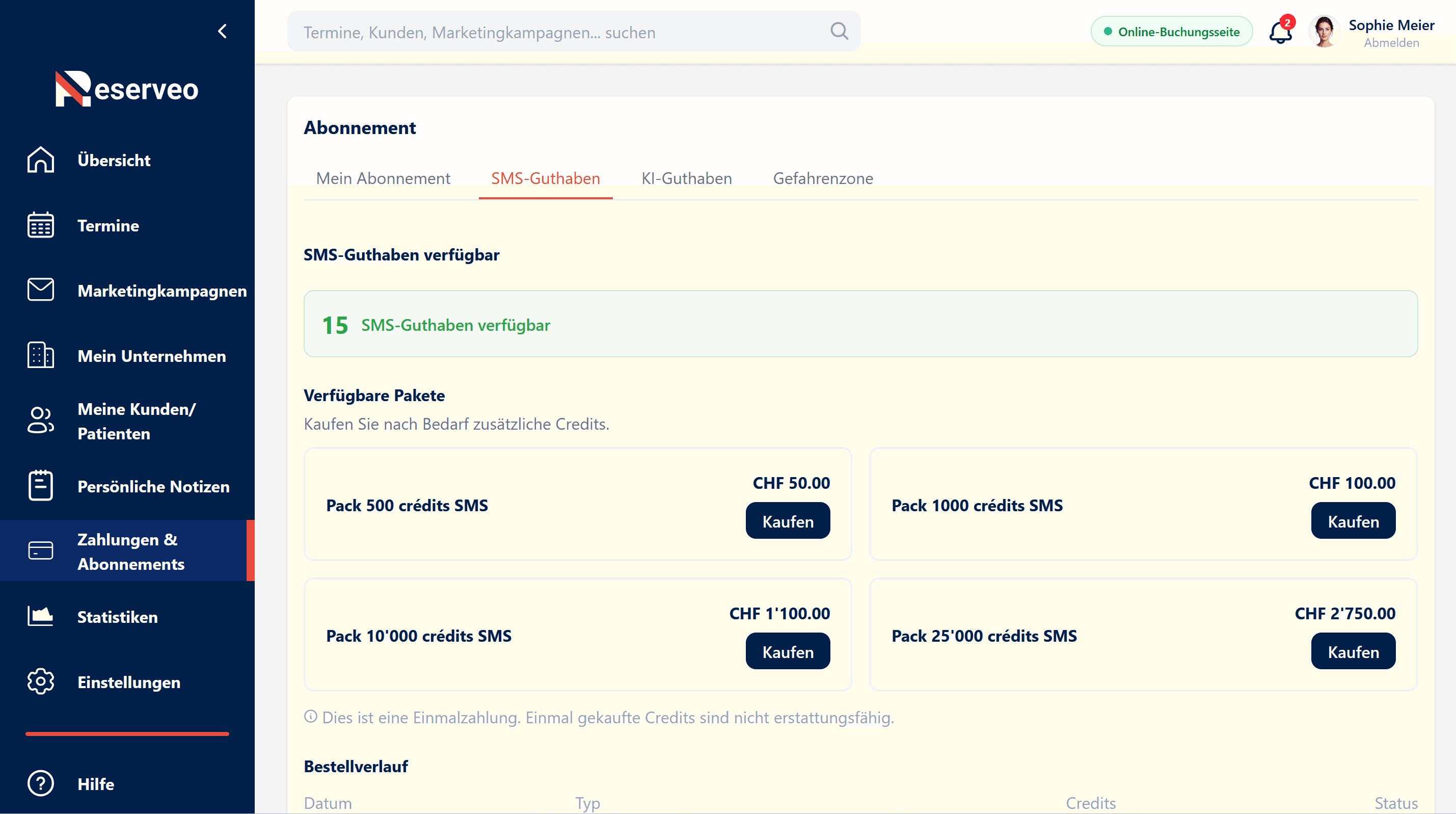Buy the Pack 25'000 crédits SMS
Image resolution: width=1456 pixels, height=814 pixels.
tap(1353, 651)
